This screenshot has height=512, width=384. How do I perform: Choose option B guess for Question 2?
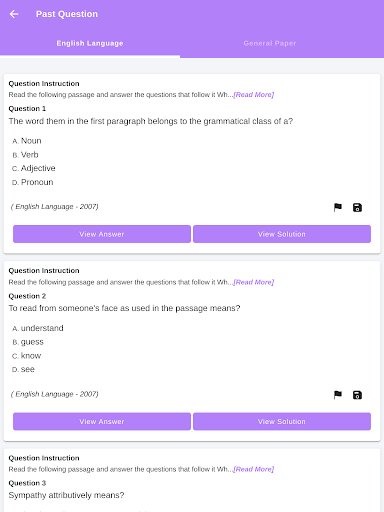click(x=28, y=342)
